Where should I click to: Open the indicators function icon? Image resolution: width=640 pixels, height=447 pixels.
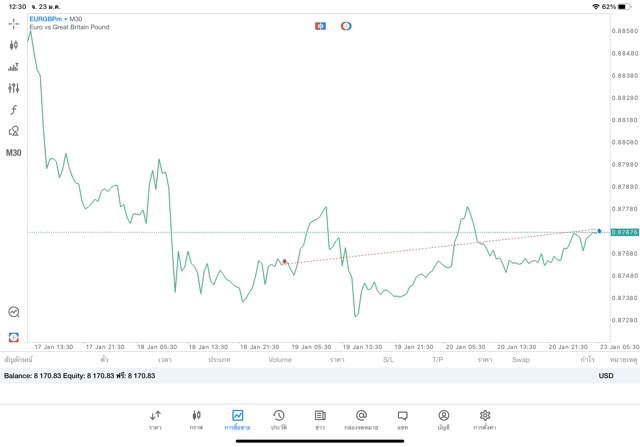[13, 109]
